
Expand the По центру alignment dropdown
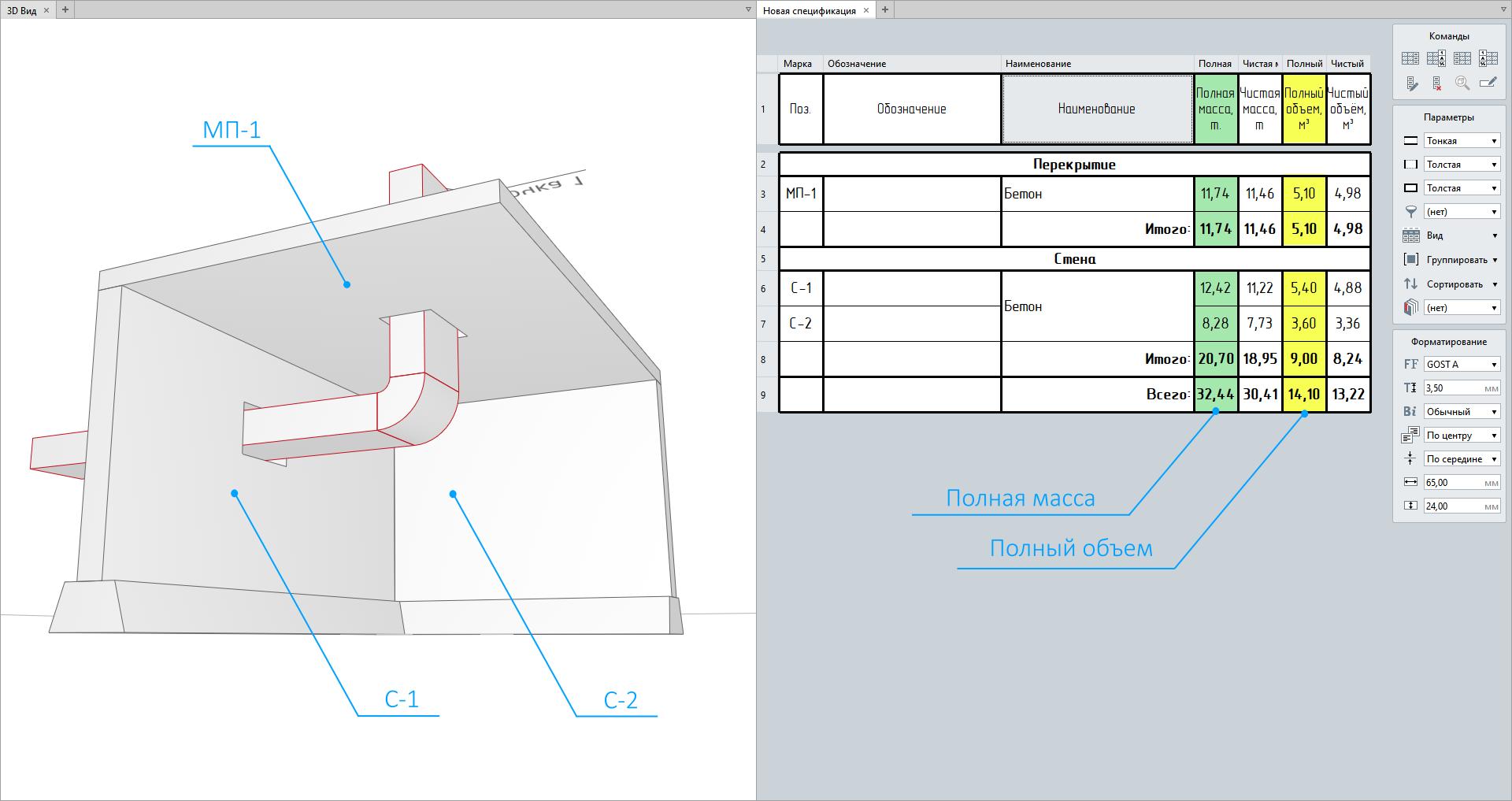(1462, 436)
